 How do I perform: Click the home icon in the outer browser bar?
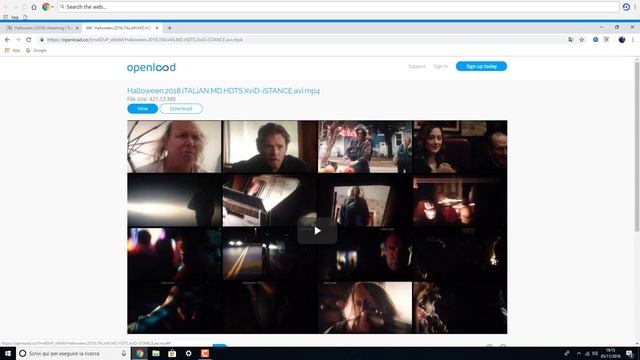click(x=34, y=7)
